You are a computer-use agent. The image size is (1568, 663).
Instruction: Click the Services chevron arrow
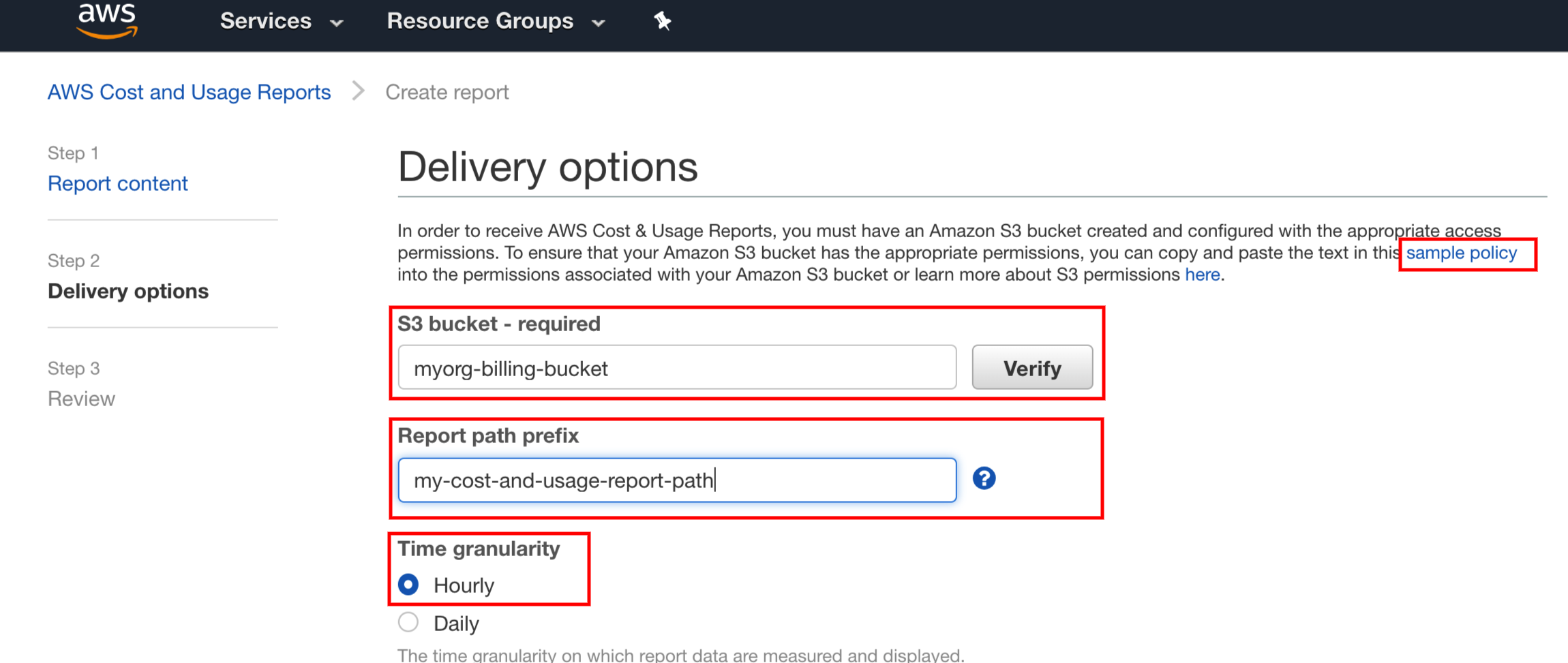337,23
